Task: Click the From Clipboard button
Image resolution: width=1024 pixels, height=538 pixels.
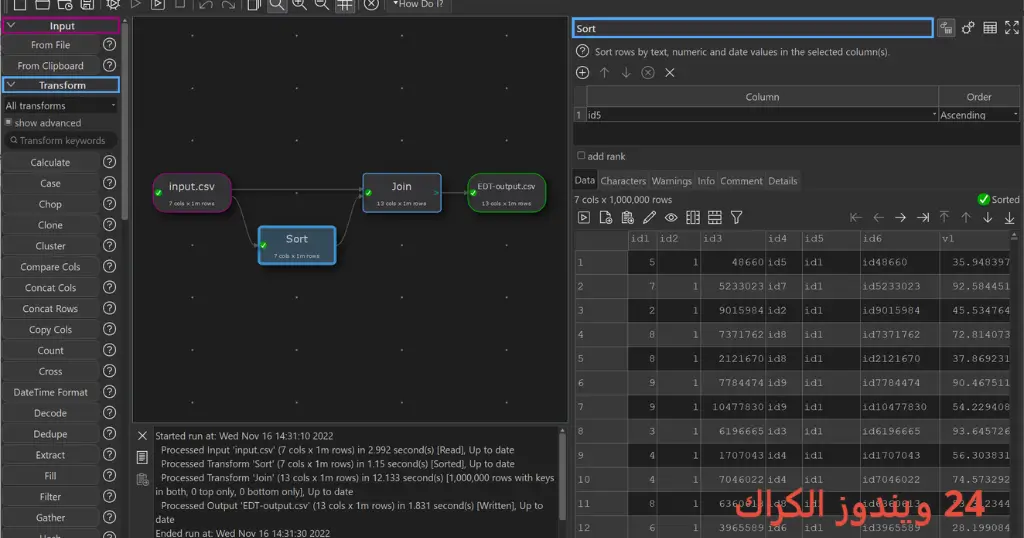Action: pyautogui.click(x=50, y=65)
